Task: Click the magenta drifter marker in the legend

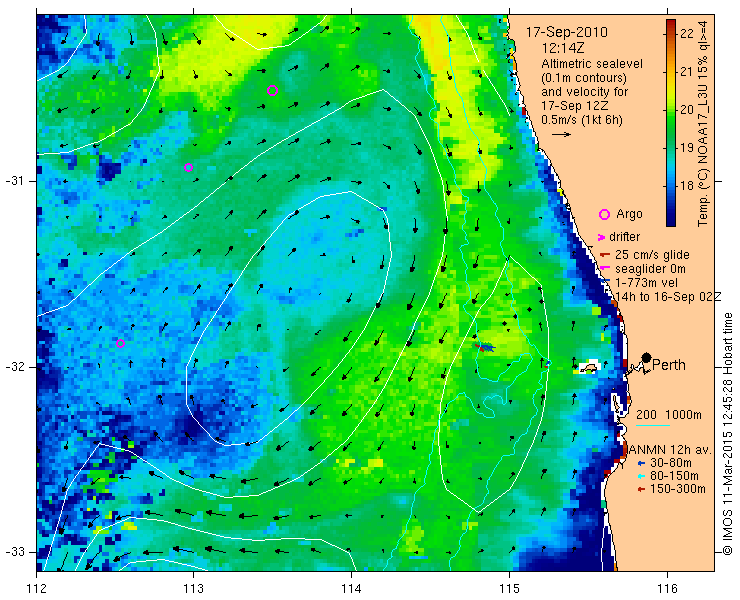Action: point(601,237)
